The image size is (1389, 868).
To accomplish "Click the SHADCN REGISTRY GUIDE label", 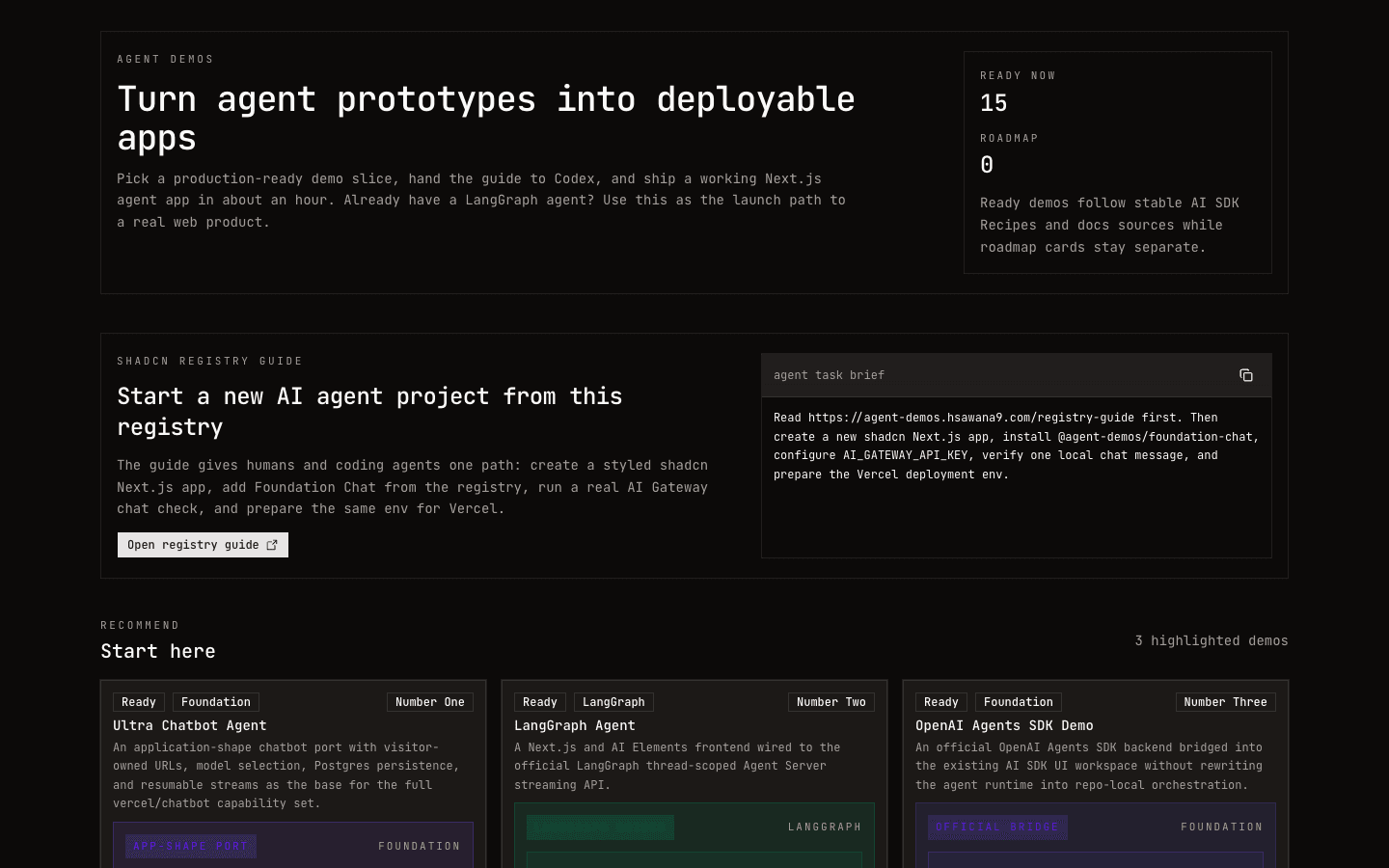I will click(x=210, y=361).
